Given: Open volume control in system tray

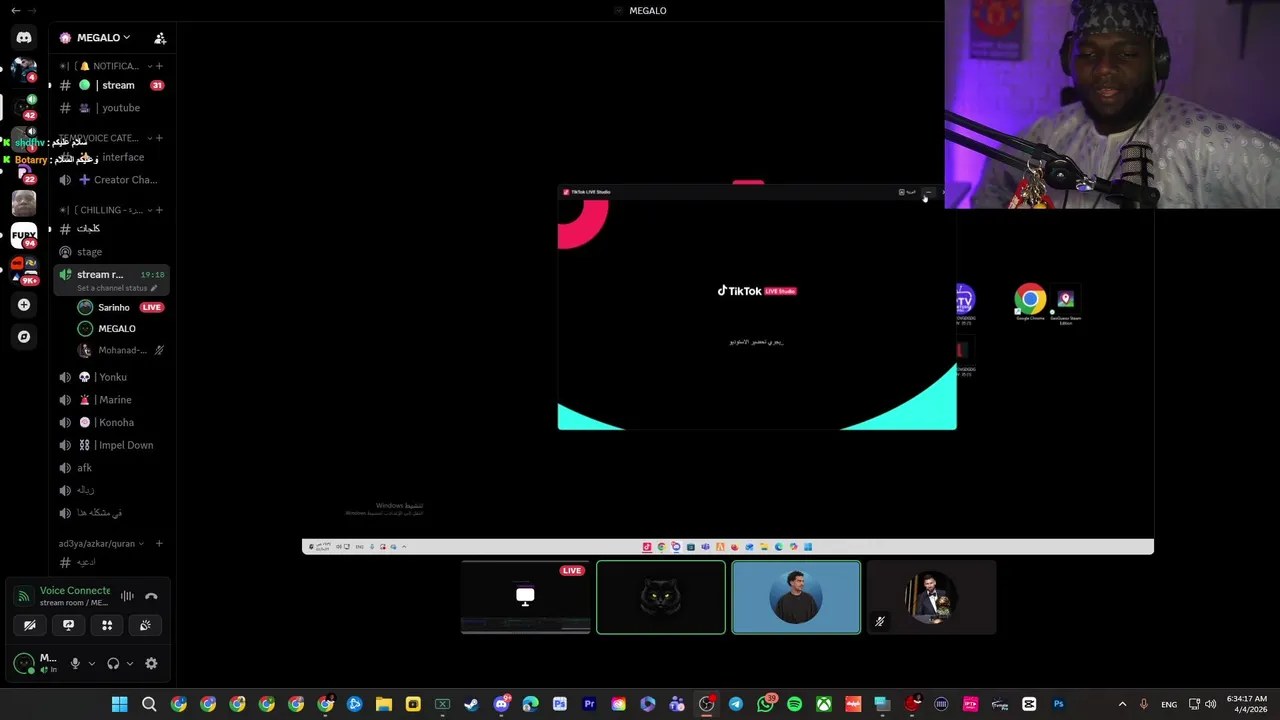Looking at the screenshot, I should pos(1211,704).
